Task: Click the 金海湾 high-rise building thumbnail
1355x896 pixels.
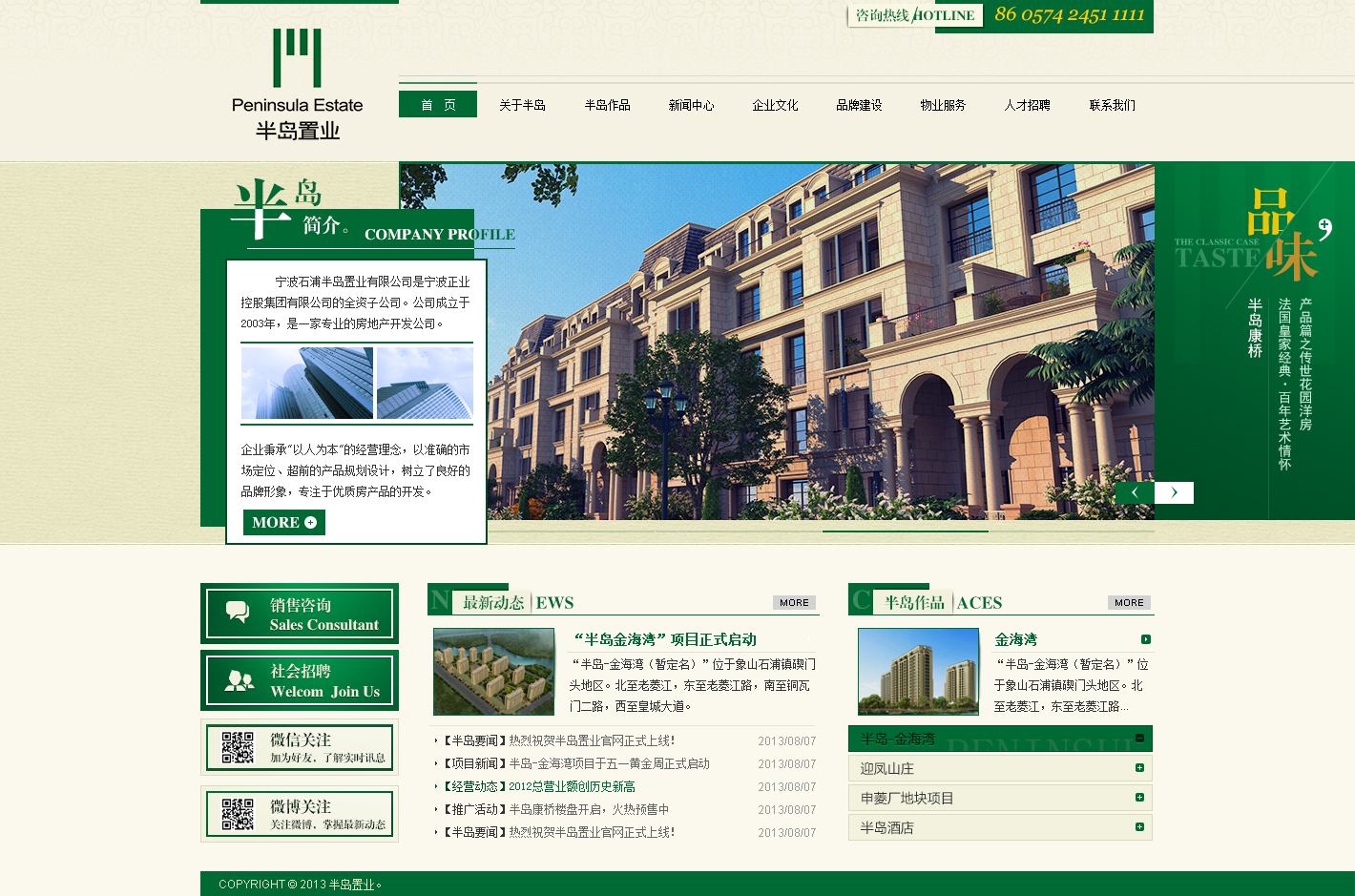Action: (918, 672)
